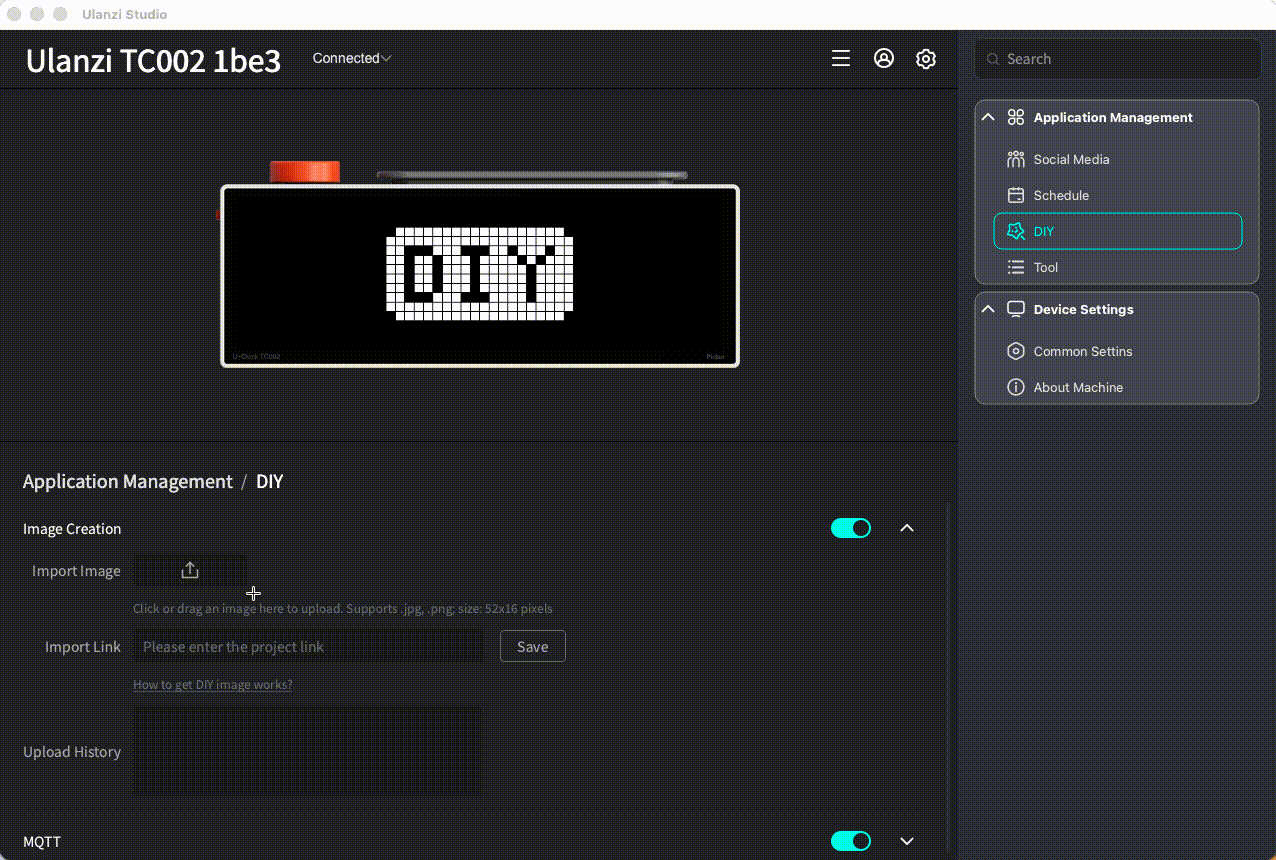Click Application Management breadcrumb

pos(128,481)
